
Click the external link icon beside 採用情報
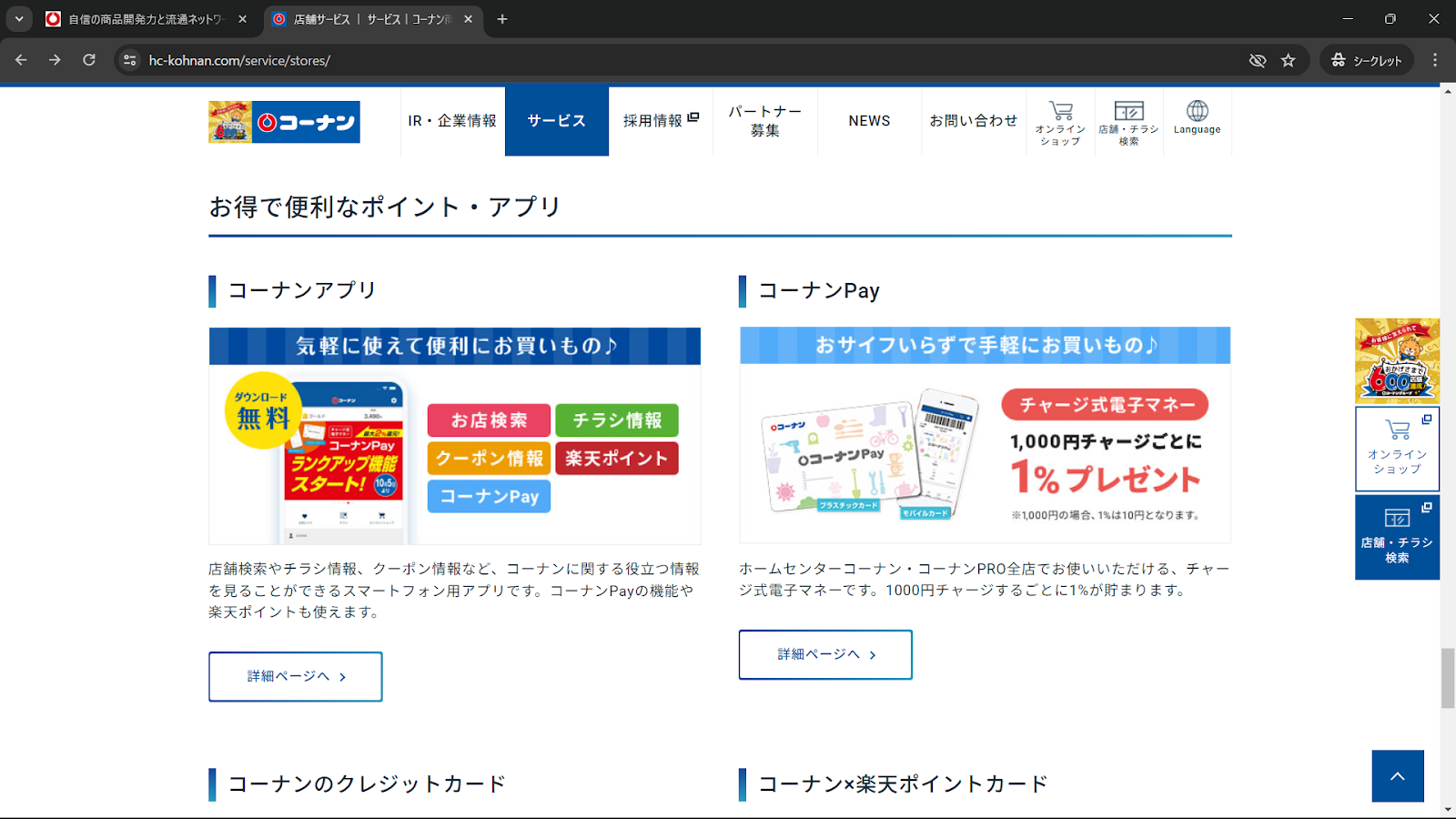click(693, 117)
